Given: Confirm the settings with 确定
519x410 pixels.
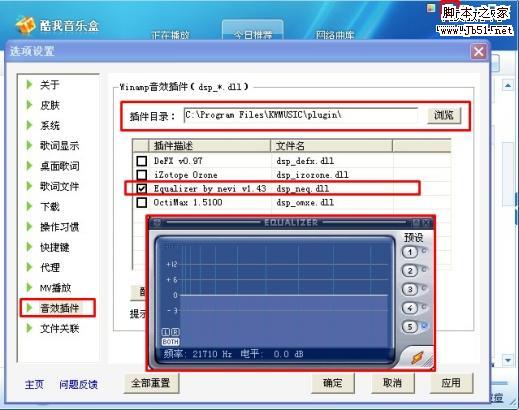Looking at the screenshot, I should (x=333, y=383).
